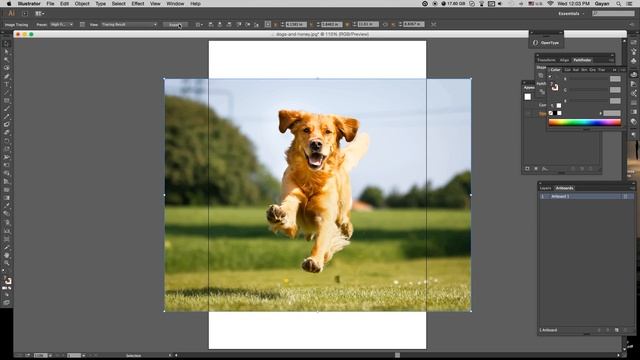Open the Essentials workspace switcher

click(x=571, y=13)
